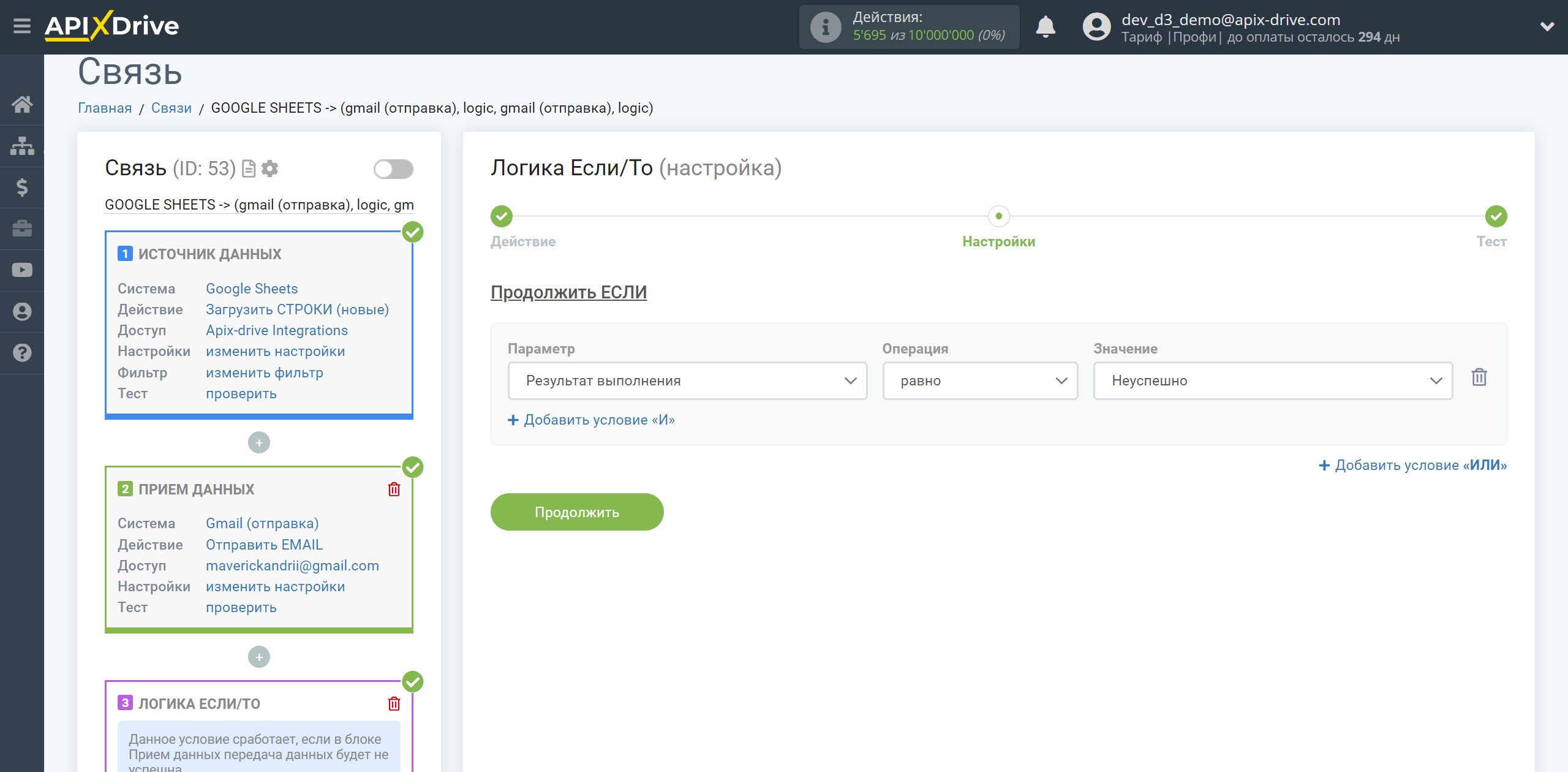Click the actions counter 5'695 text
Image resolution: width=1568 pixels, height=772 pixels.
click(x=869, y=36)
